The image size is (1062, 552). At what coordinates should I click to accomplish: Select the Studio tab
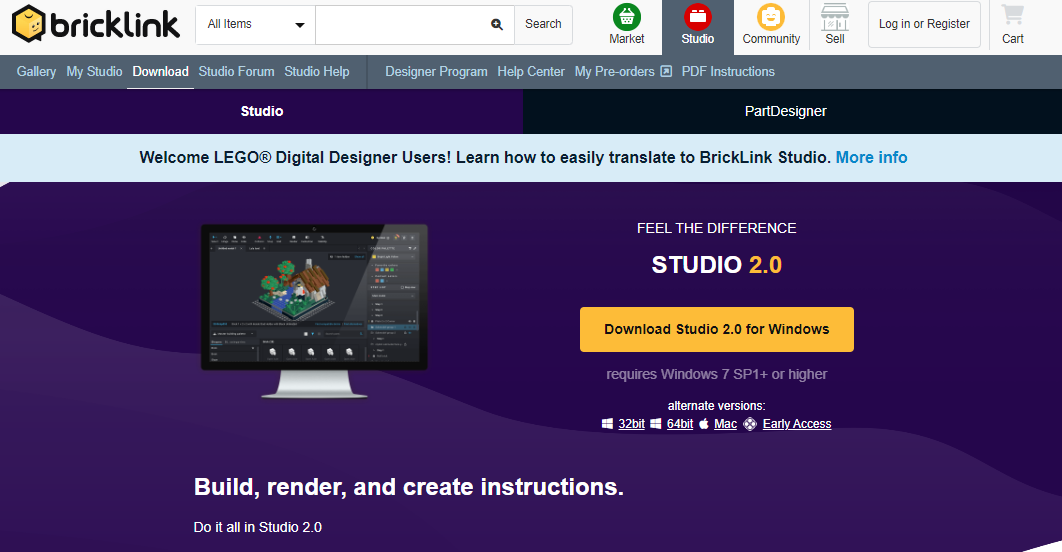pyautogui.click(x=262, y=111)
